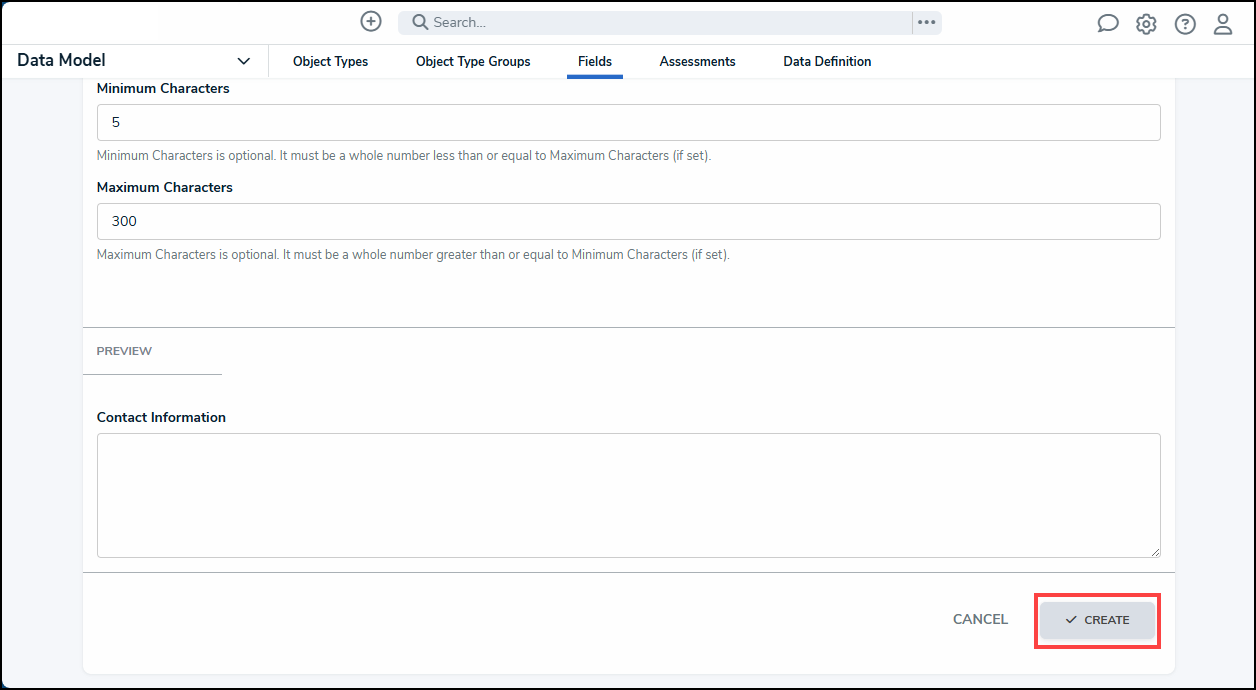
Task: Go to the Assessments tab
Action: 697,62
